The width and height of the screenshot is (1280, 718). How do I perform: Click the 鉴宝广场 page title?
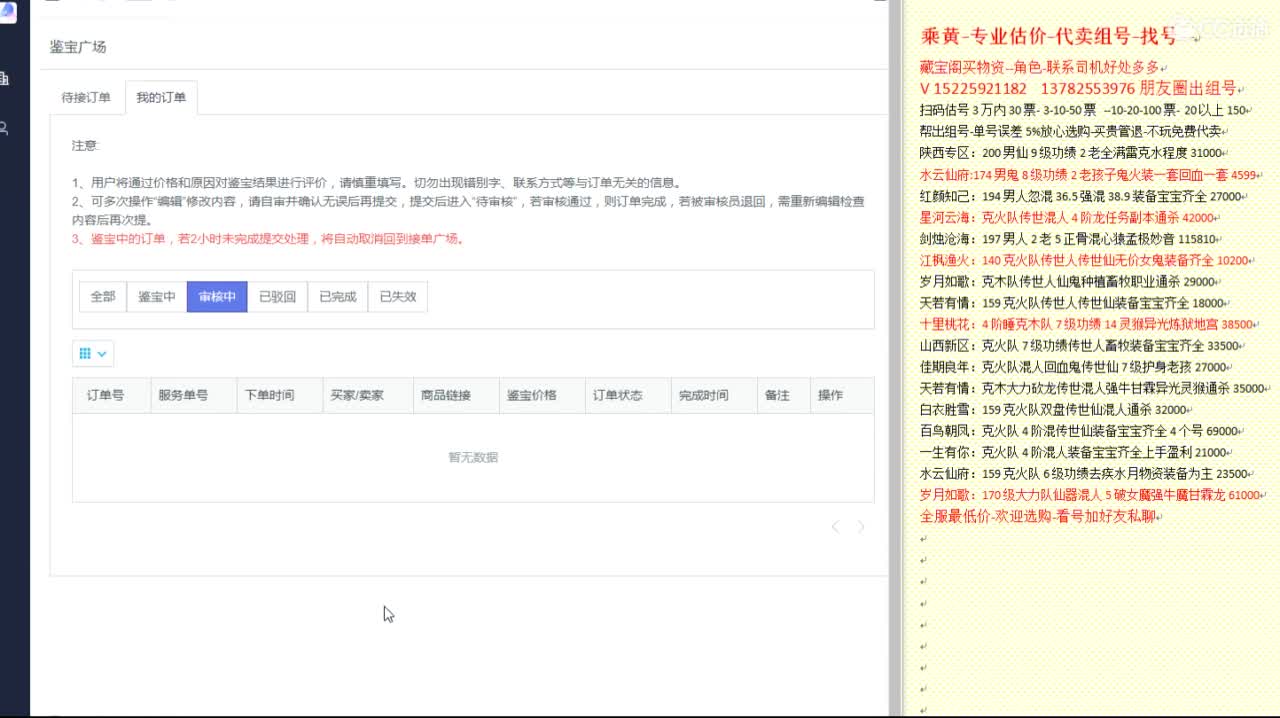coord(78,47)
